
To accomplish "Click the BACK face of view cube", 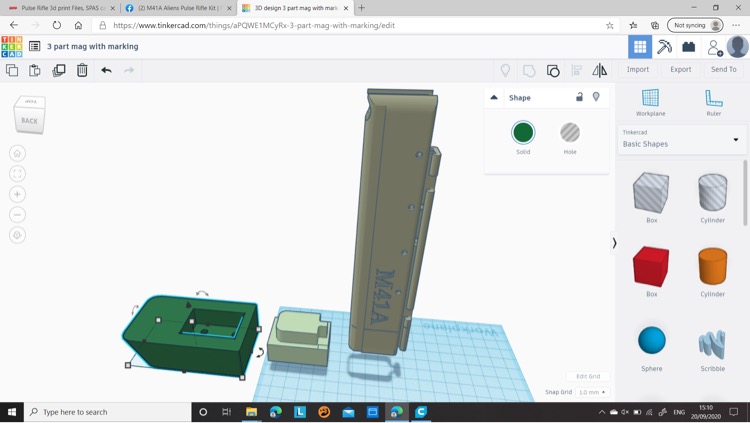I will (x=29, y=121).
